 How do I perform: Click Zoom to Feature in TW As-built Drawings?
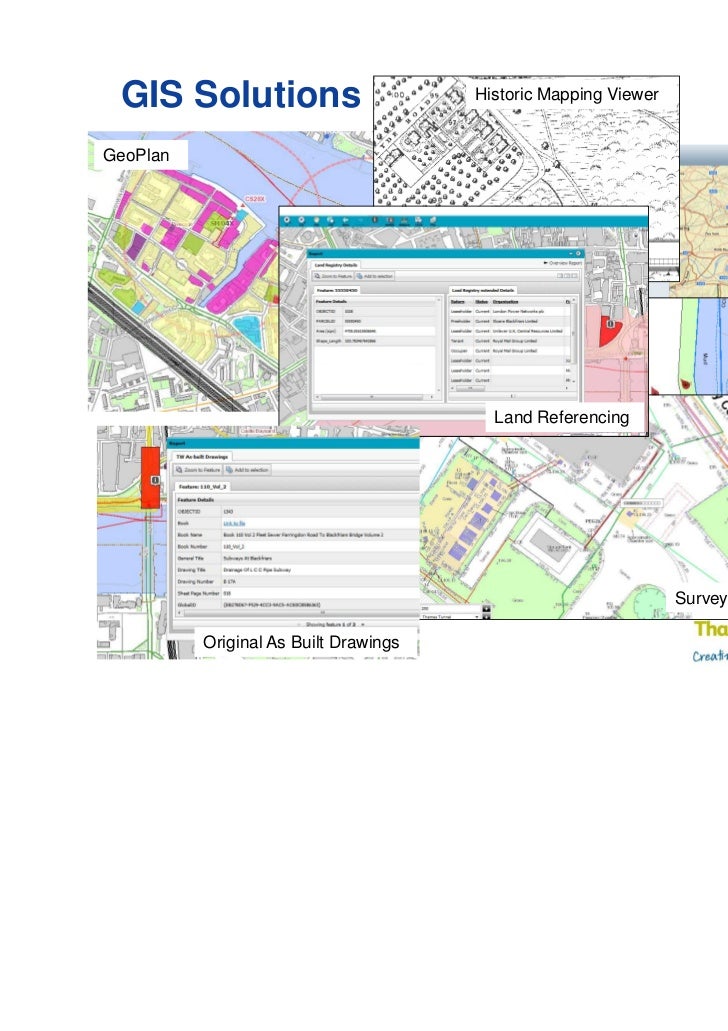coord(197,470)
